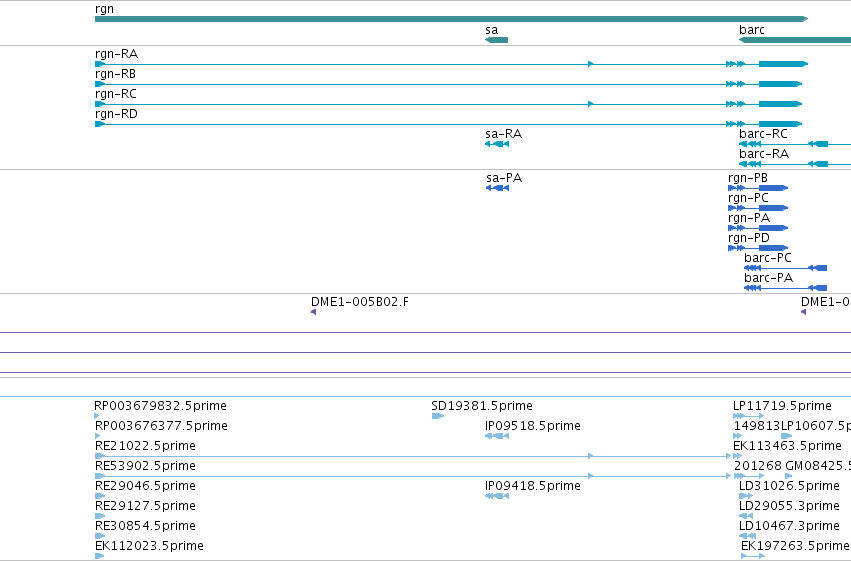
Task: Click the GM08425 EST label
Action: (x=818, y=466)
